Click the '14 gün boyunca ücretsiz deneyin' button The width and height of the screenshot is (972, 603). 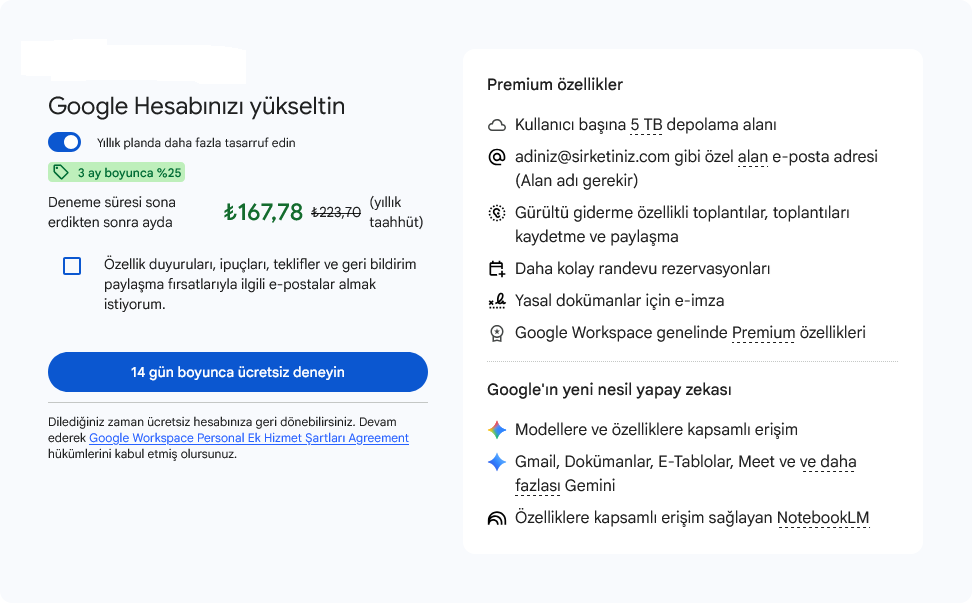[238, 372]
